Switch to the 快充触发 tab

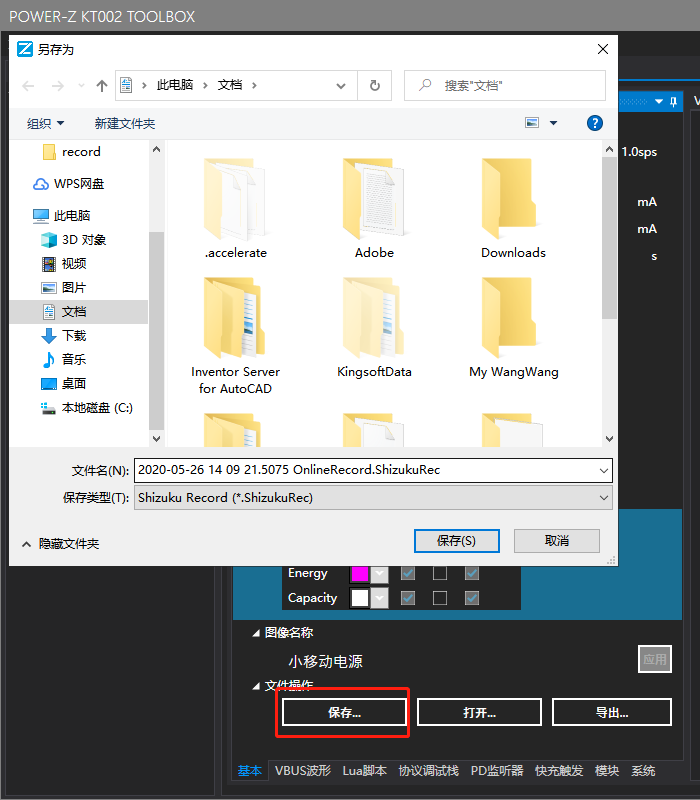click(x=559, y=770)
